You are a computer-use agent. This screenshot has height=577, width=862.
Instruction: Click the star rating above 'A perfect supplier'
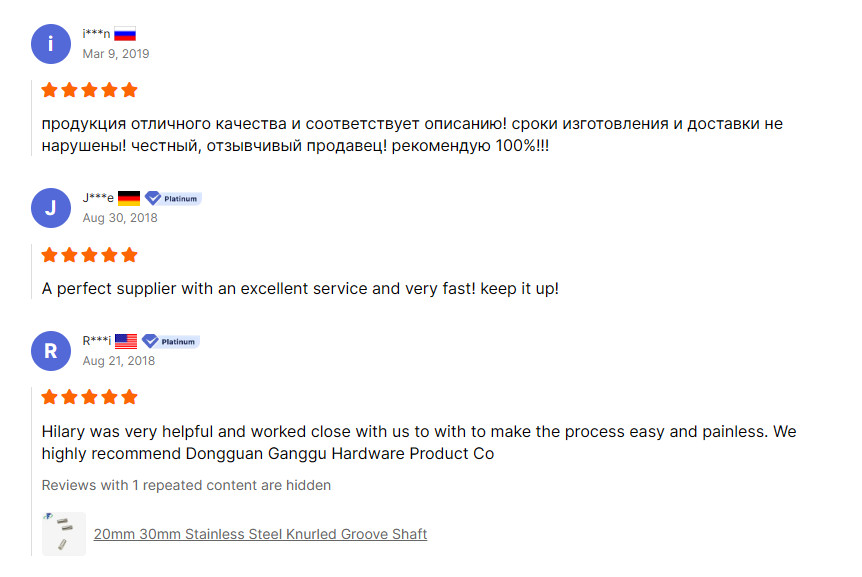[x=89, y=254]
